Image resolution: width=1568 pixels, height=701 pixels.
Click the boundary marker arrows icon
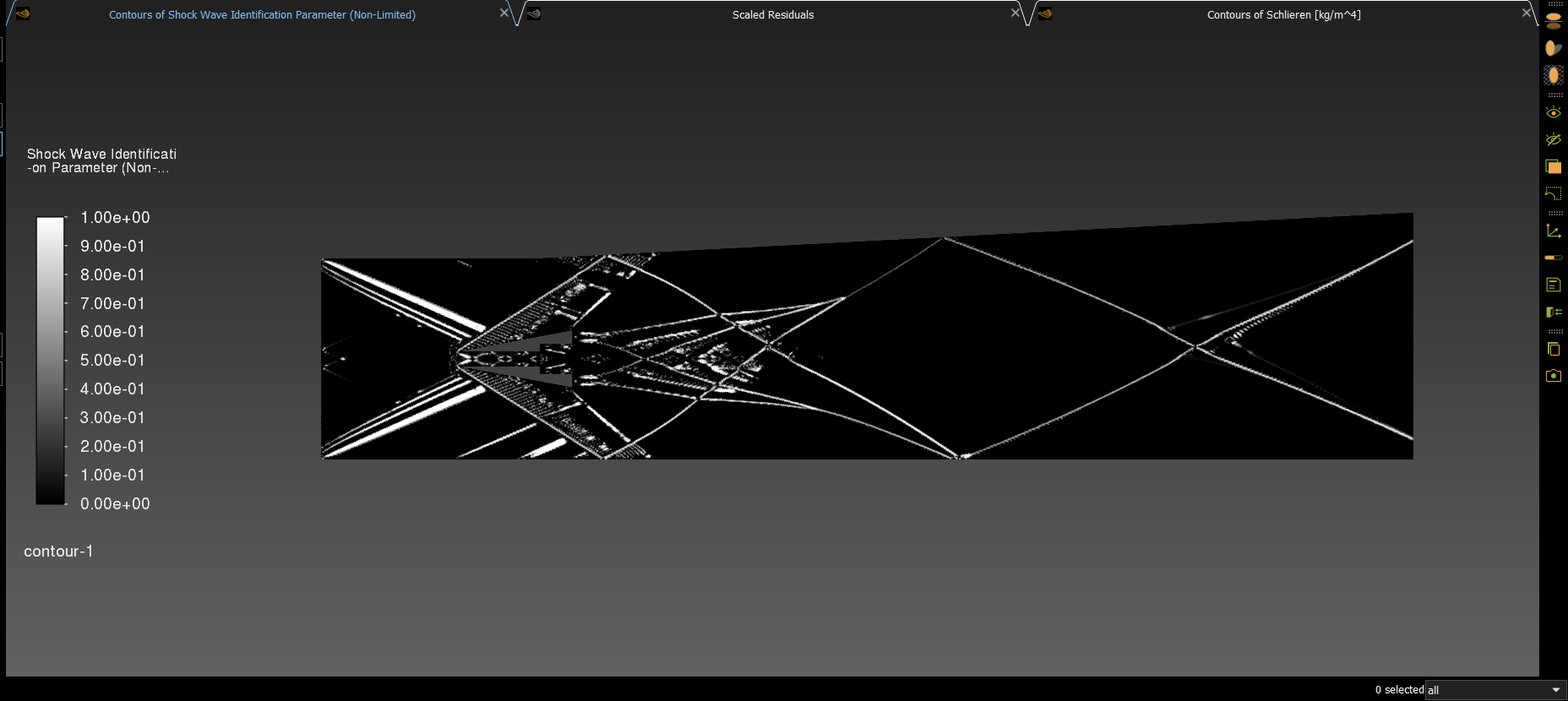pyautogui.click(x=1553, y=312)
